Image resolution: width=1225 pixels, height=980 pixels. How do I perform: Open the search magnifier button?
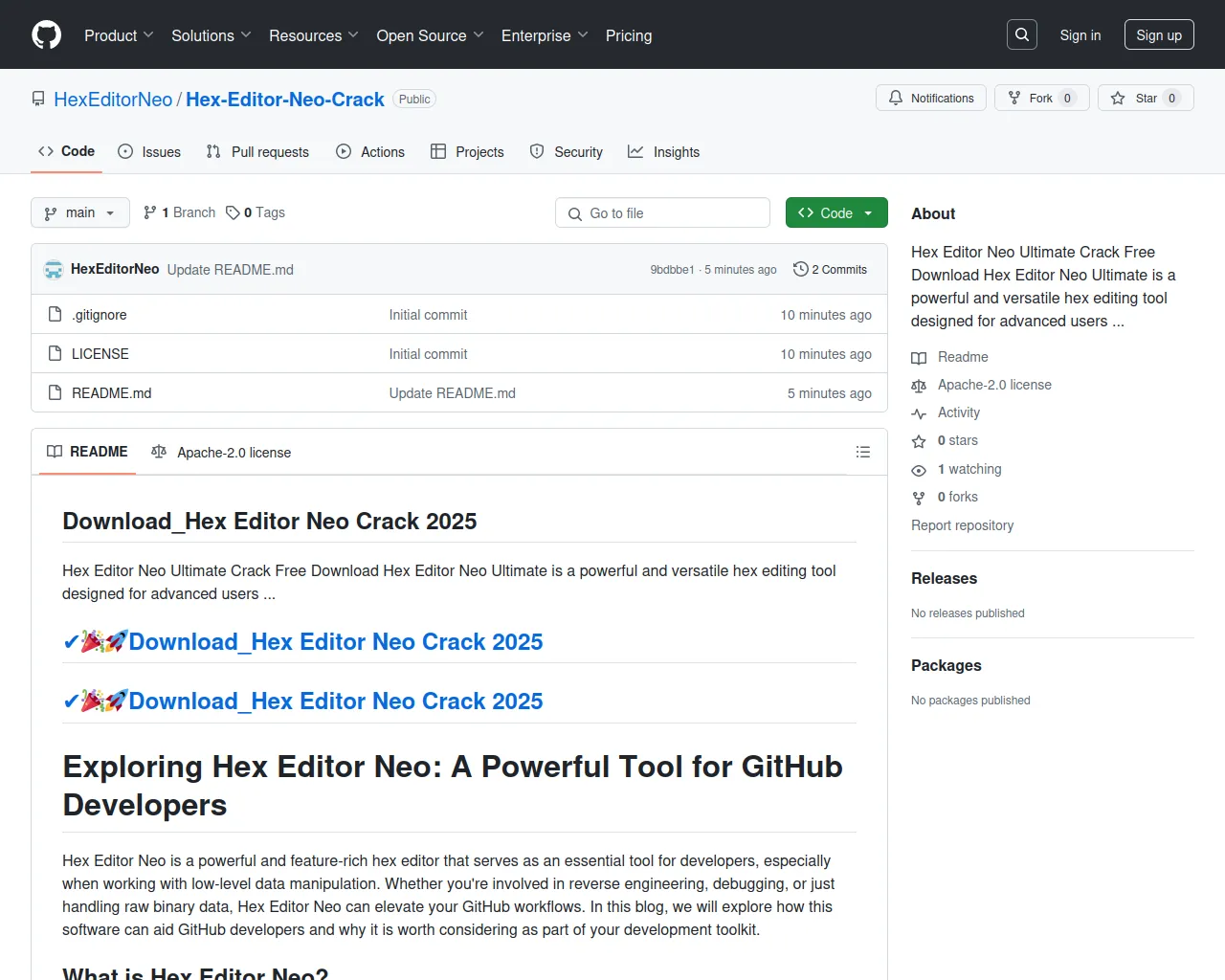tap(1022, 34)
